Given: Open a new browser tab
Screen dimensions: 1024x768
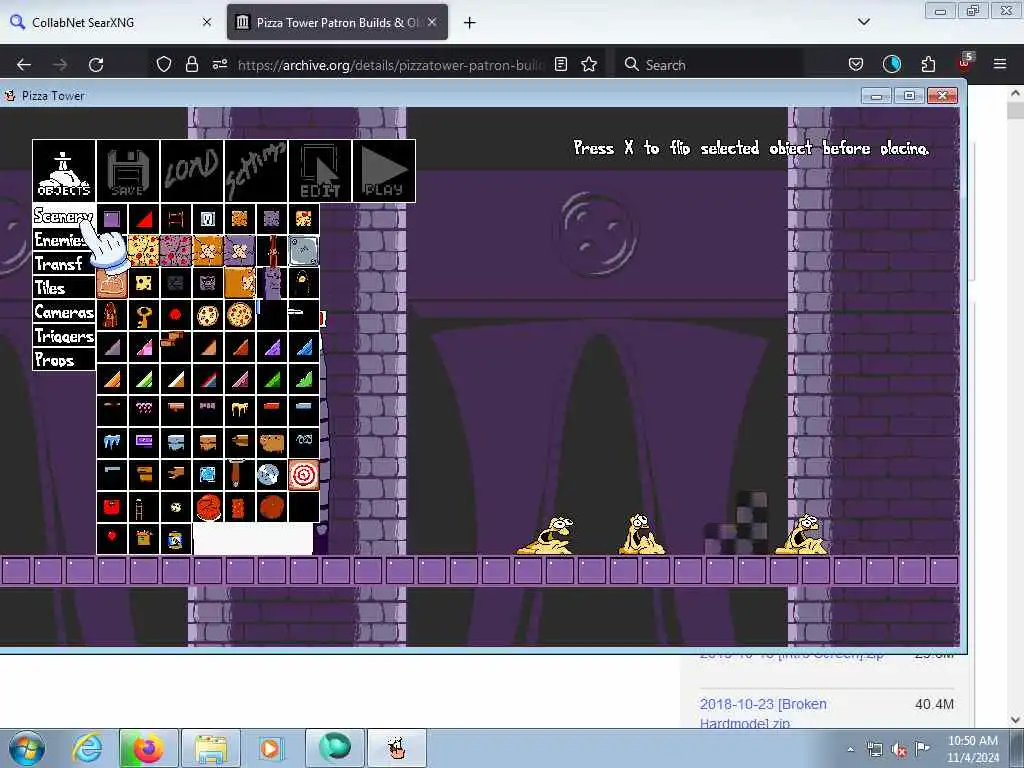Looking at the screenshot, I should coord(470,23).
